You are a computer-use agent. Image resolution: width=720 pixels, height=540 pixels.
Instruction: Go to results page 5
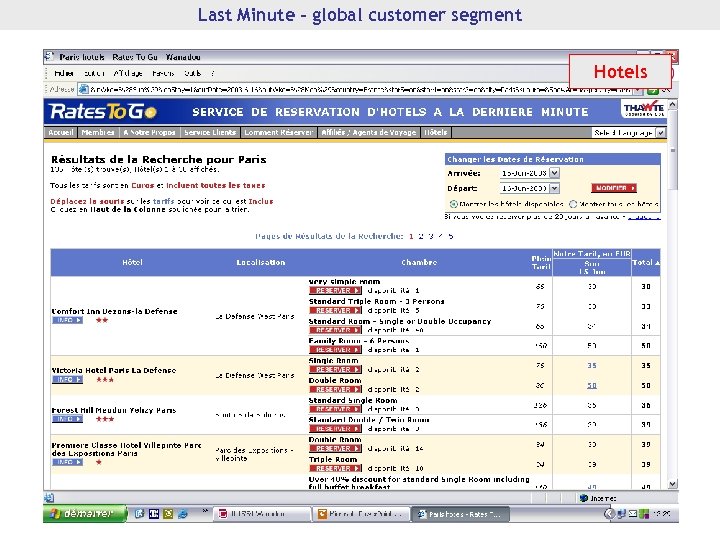click(450, 236)
